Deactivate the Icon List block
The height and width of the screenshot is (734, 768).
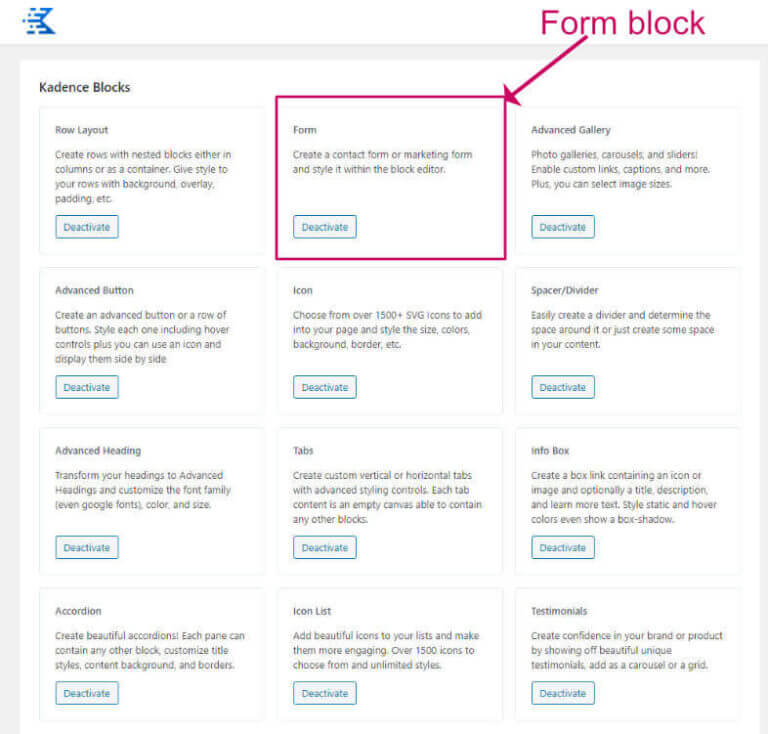(325, 693)
